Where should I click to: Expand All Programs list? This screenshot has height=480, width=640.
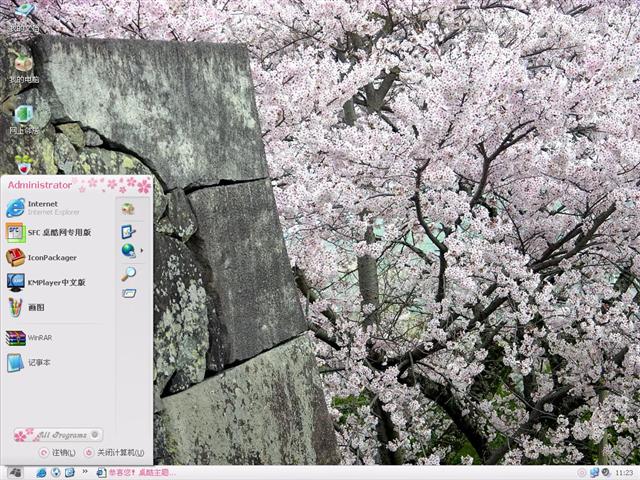click(58, 435)
